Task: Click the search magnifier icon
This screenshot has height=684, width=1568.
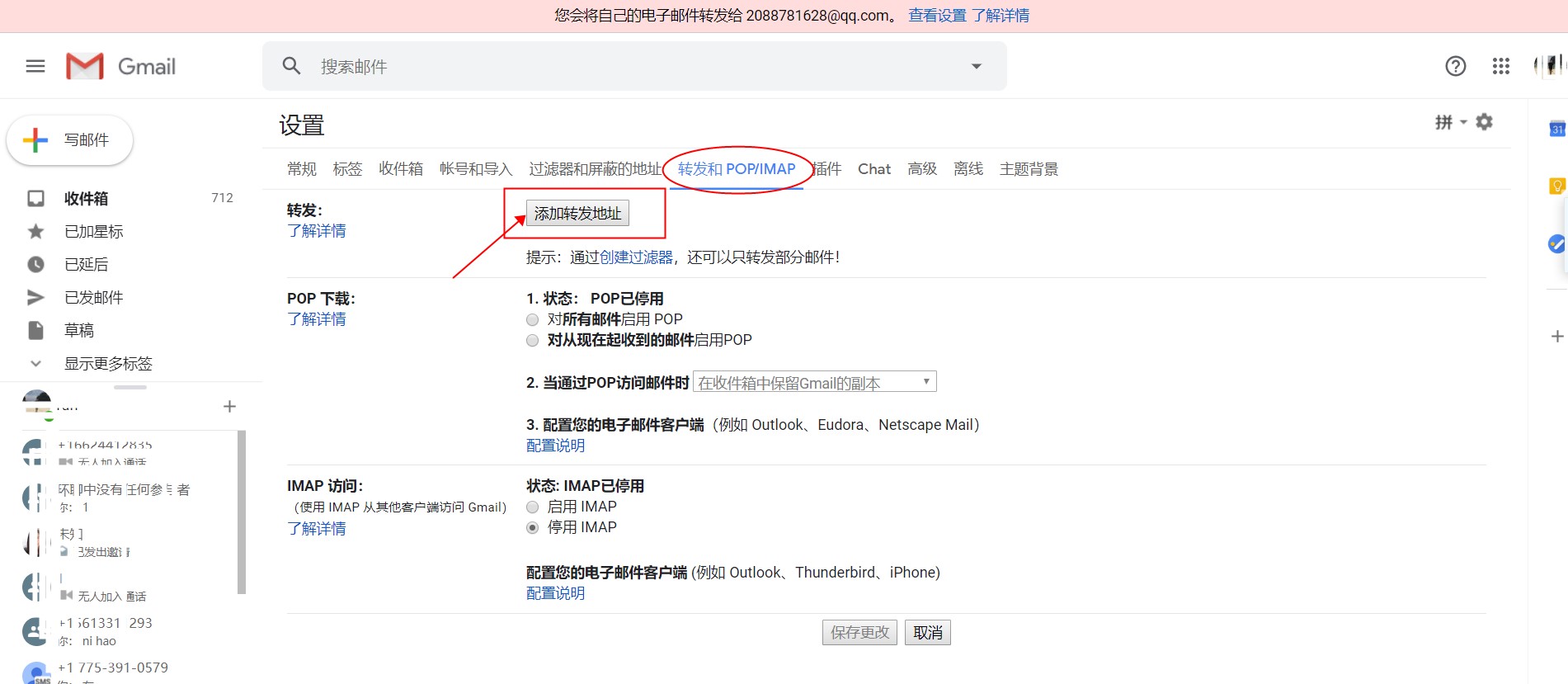Action: [x=291, y=66]
